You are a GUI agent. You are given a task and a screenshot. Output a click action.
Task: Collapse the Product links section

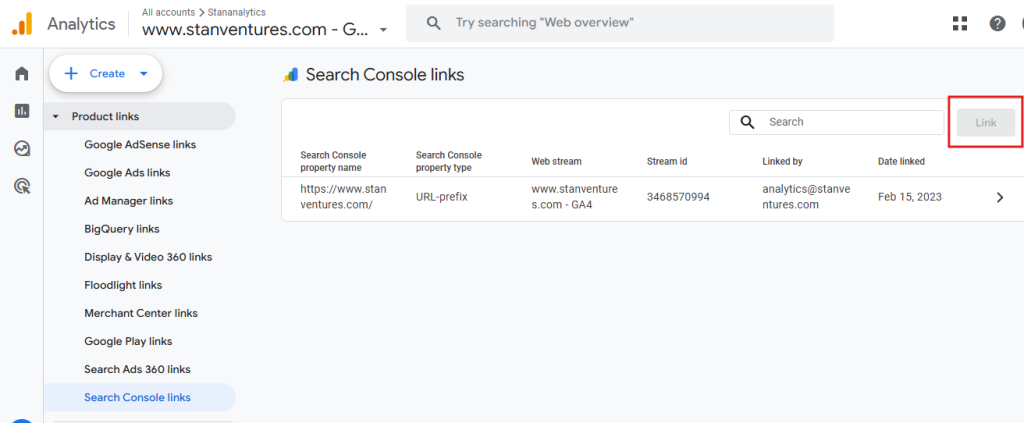click(56, 117)
